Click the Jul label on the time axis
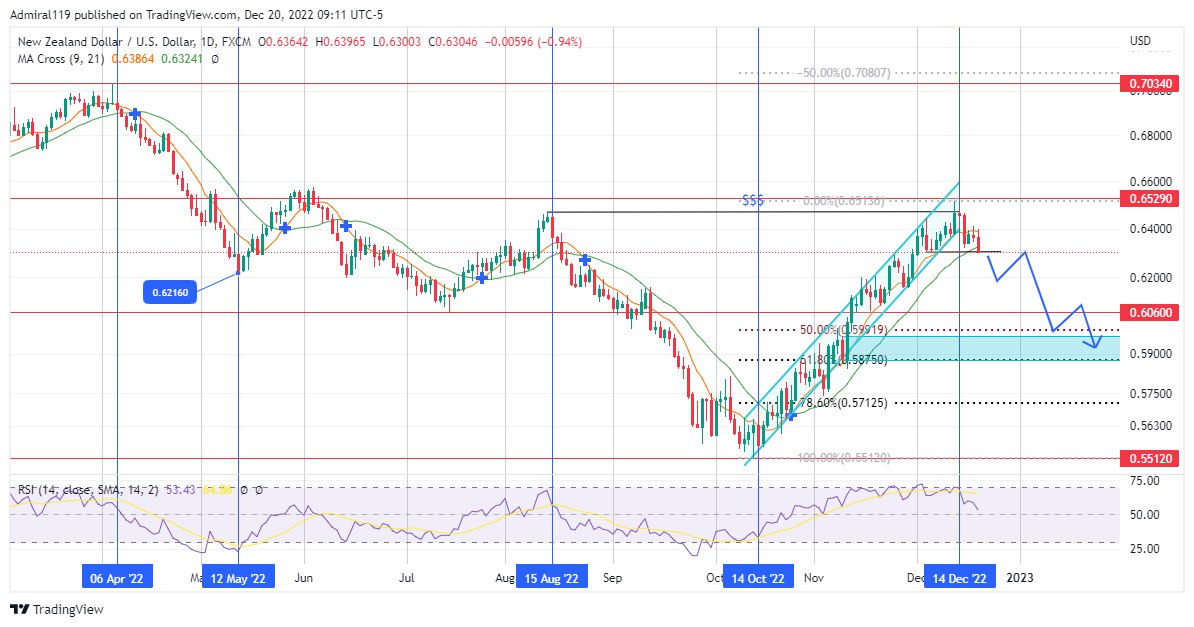This screenshot has width=1194, height=627. click(407, 577)
